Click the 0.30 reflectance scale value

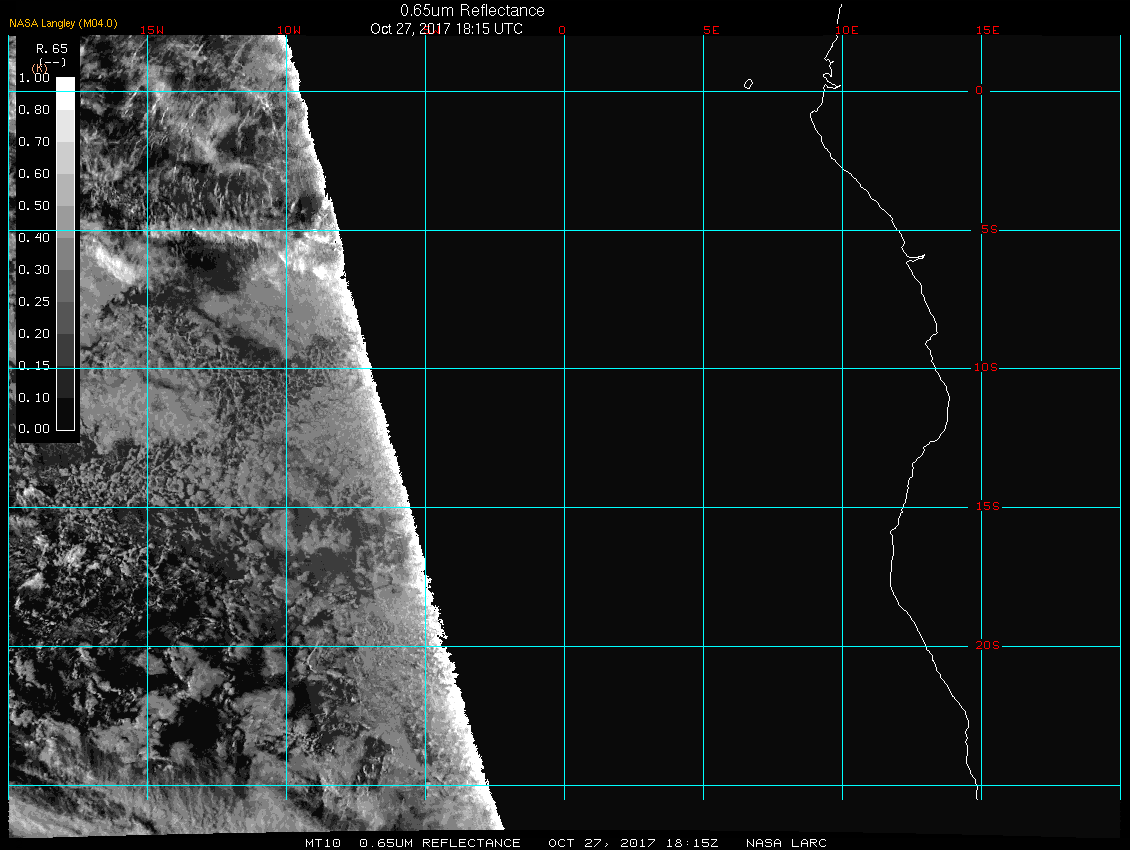point(34,270)
